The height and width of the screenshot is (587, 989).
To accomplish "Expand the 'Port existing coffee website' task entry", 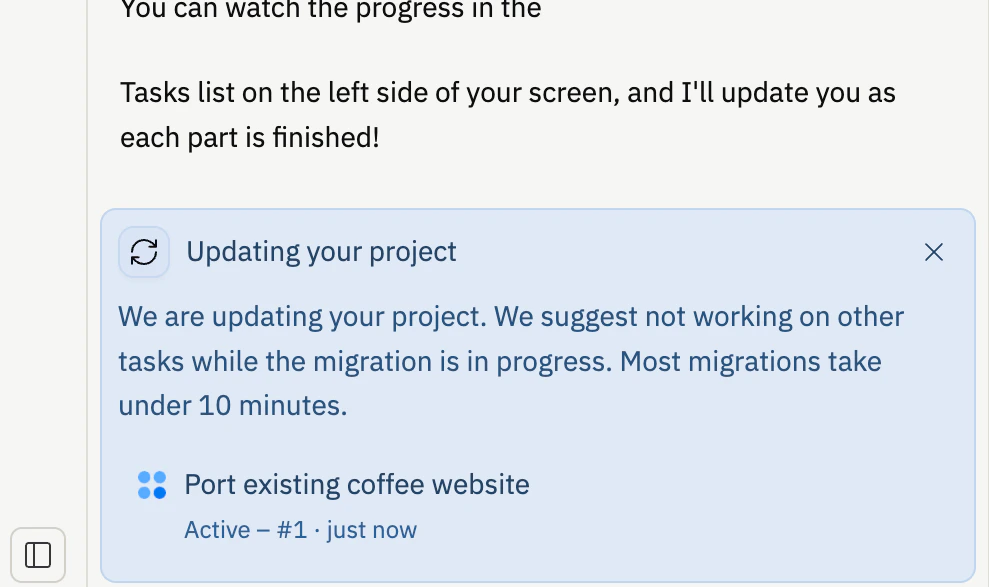I will (356, 485).
